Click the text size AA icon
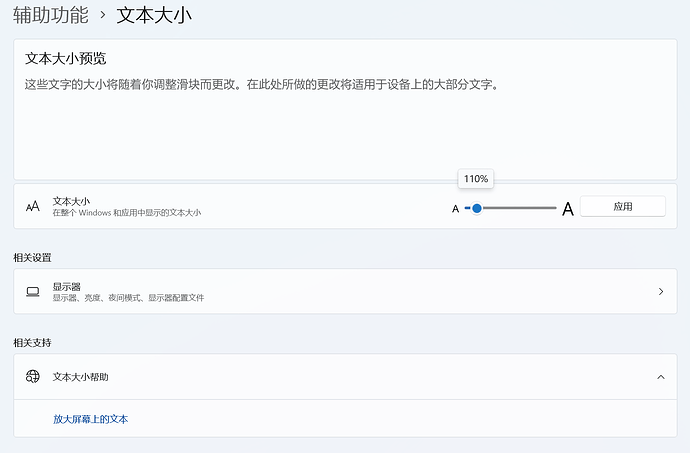 point(33,206)
